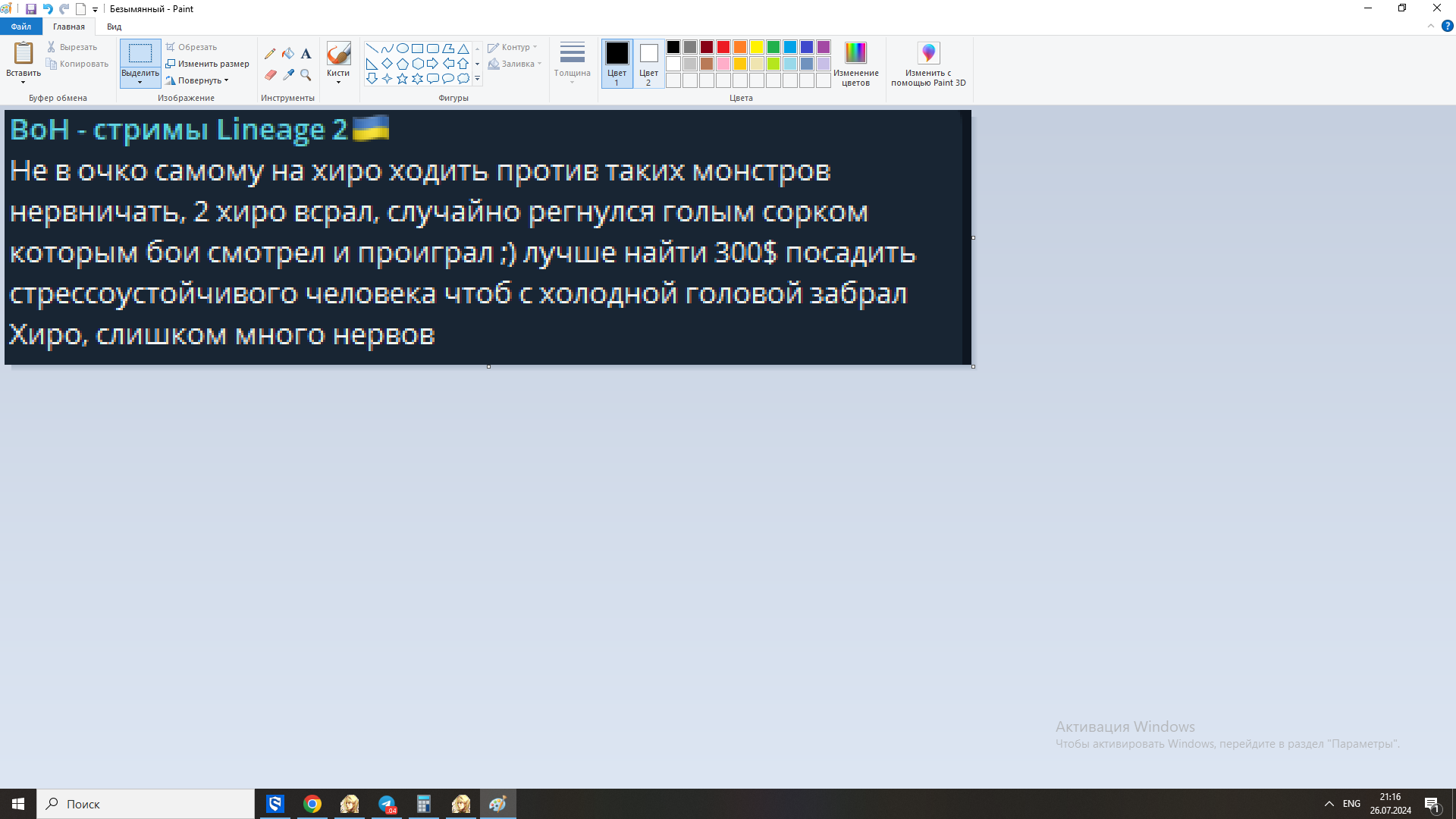Select the oval shape in Фигуры gallery
Image resolution: width=1456 pixels, height=819 pixels.
[403, 47]
